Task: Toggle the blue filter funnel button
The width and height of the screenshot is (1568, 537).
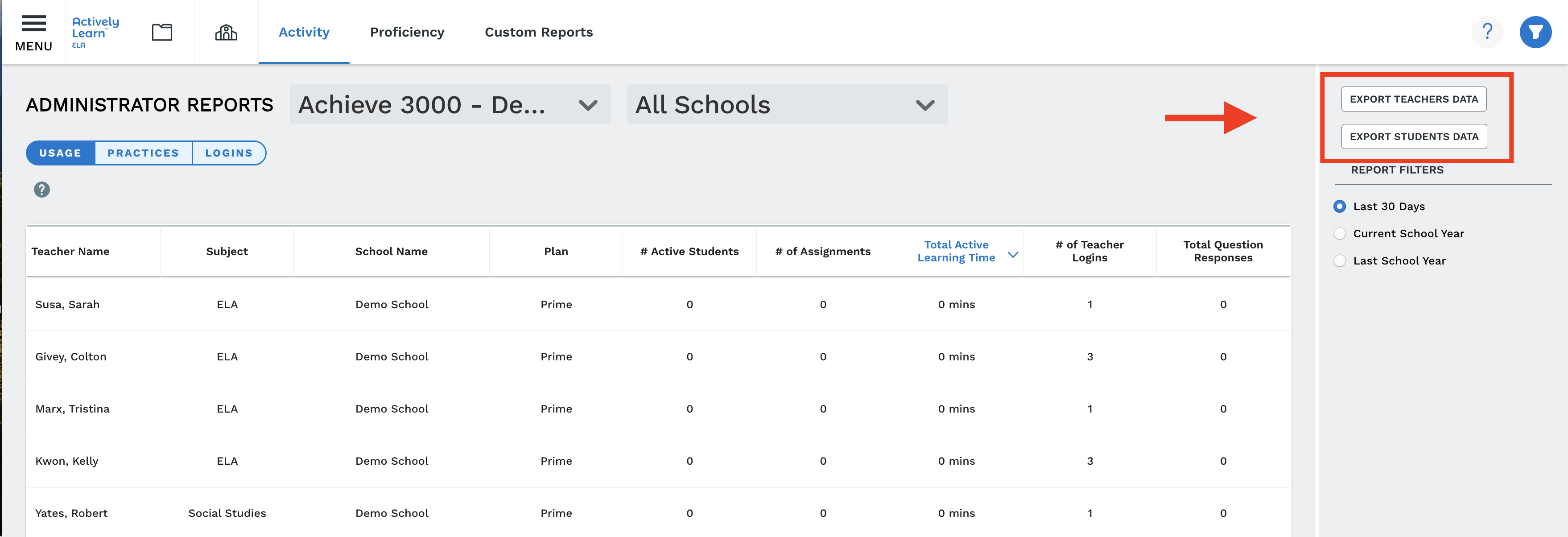Action: coord(1535,32)
